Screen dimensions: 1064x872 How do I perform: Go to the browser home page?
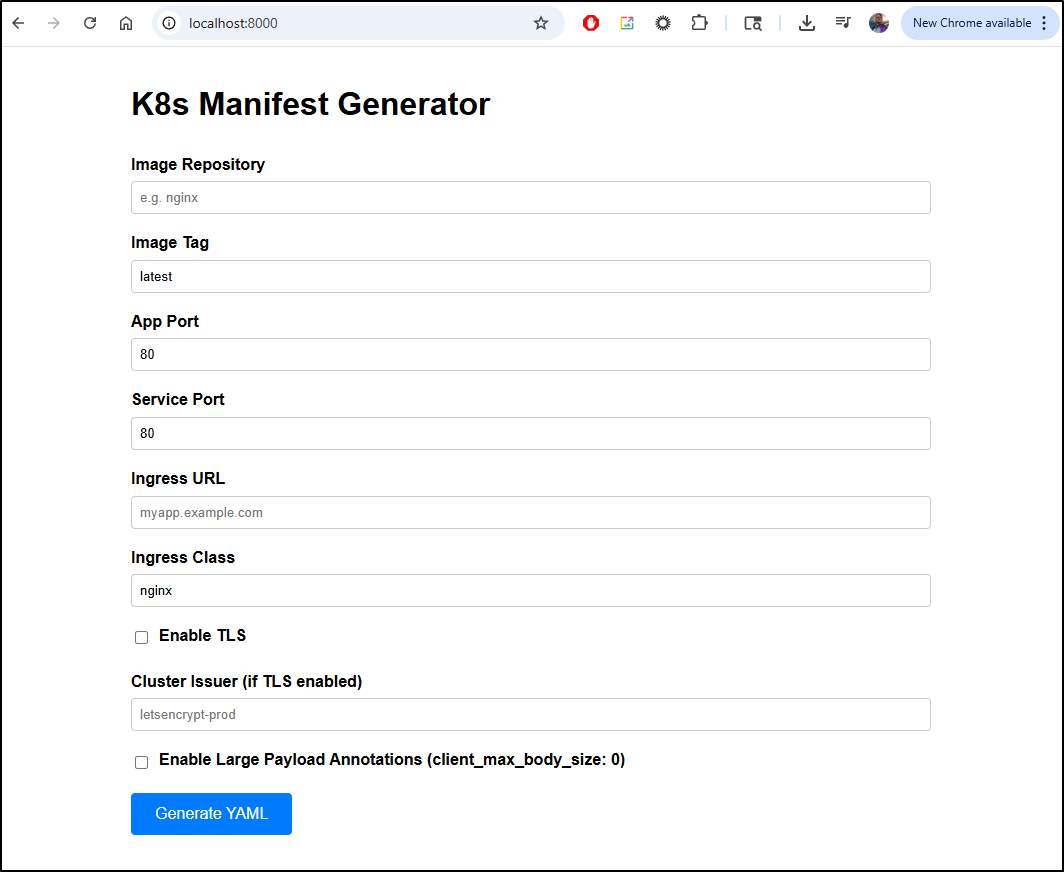pos(126,23)
